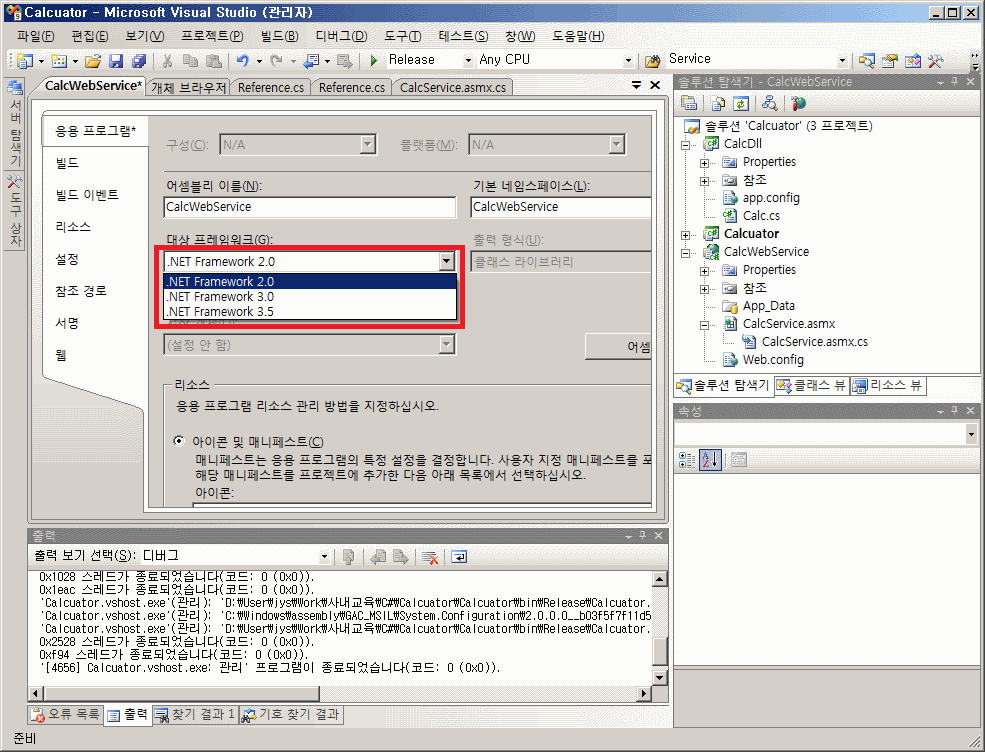This screenshot has height=752, width=985.
Task: Open the Solution Explorer toolbar icon
Action: (867, 60)
